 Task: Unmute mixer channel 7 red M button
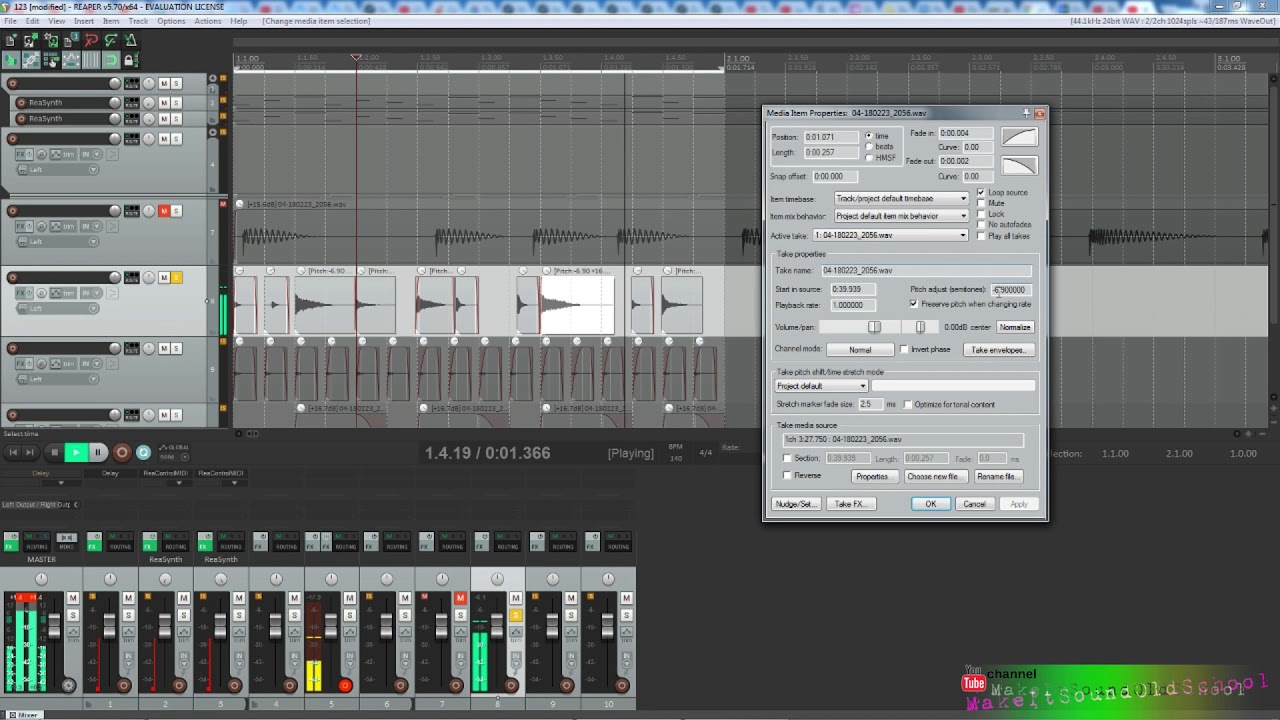(460, 597)
